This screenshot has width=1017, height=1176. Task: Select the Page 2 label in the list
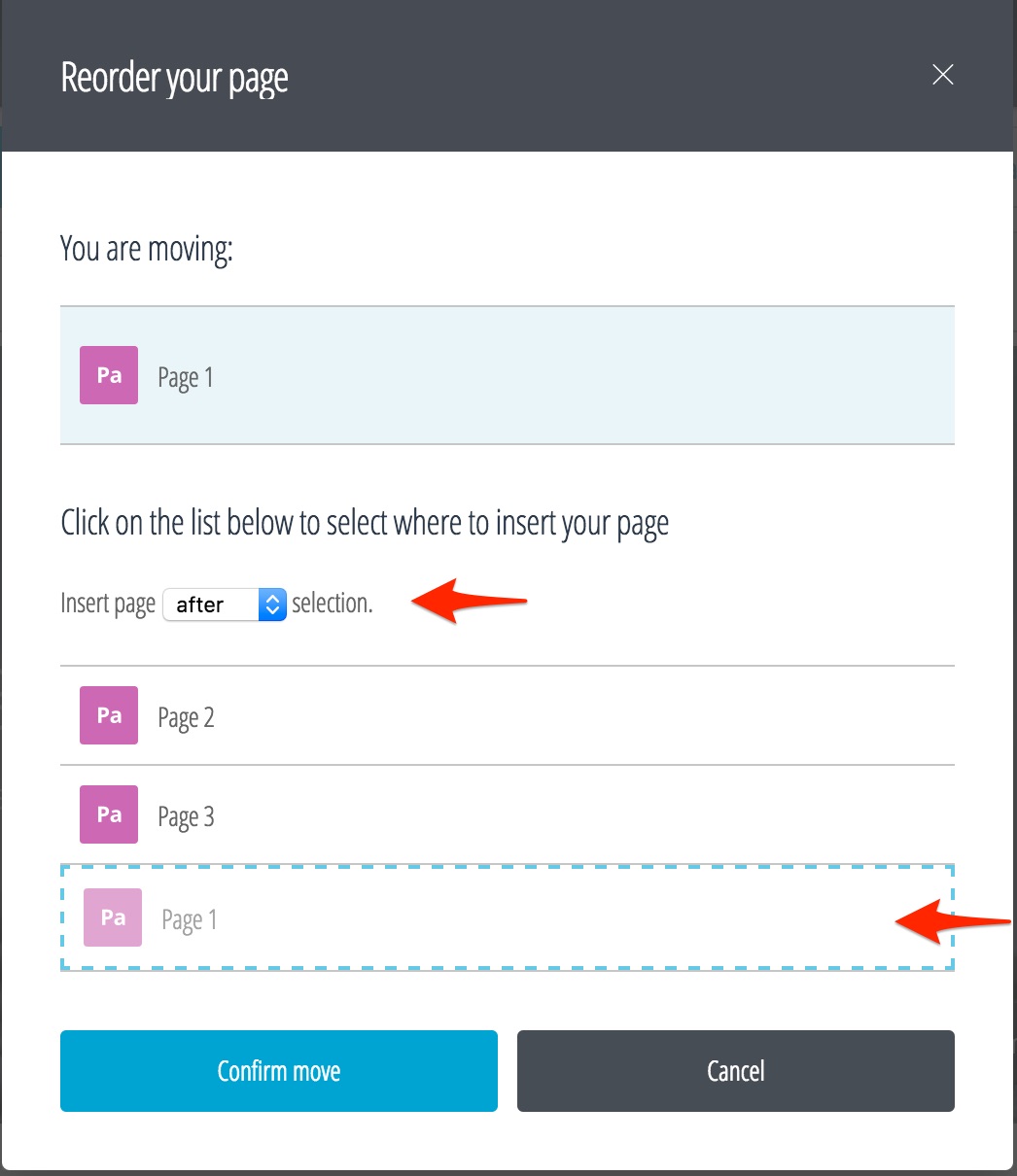[186, 718]
